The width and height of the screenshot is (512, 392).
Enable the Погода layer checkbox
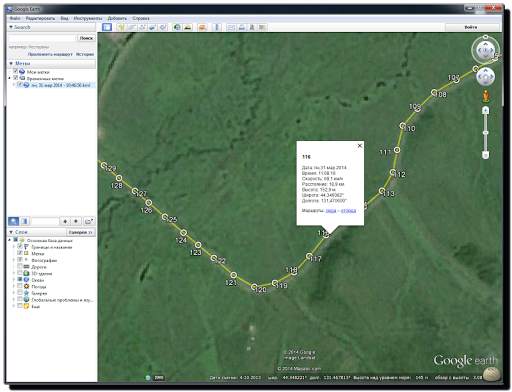click(x=20, y=286)
